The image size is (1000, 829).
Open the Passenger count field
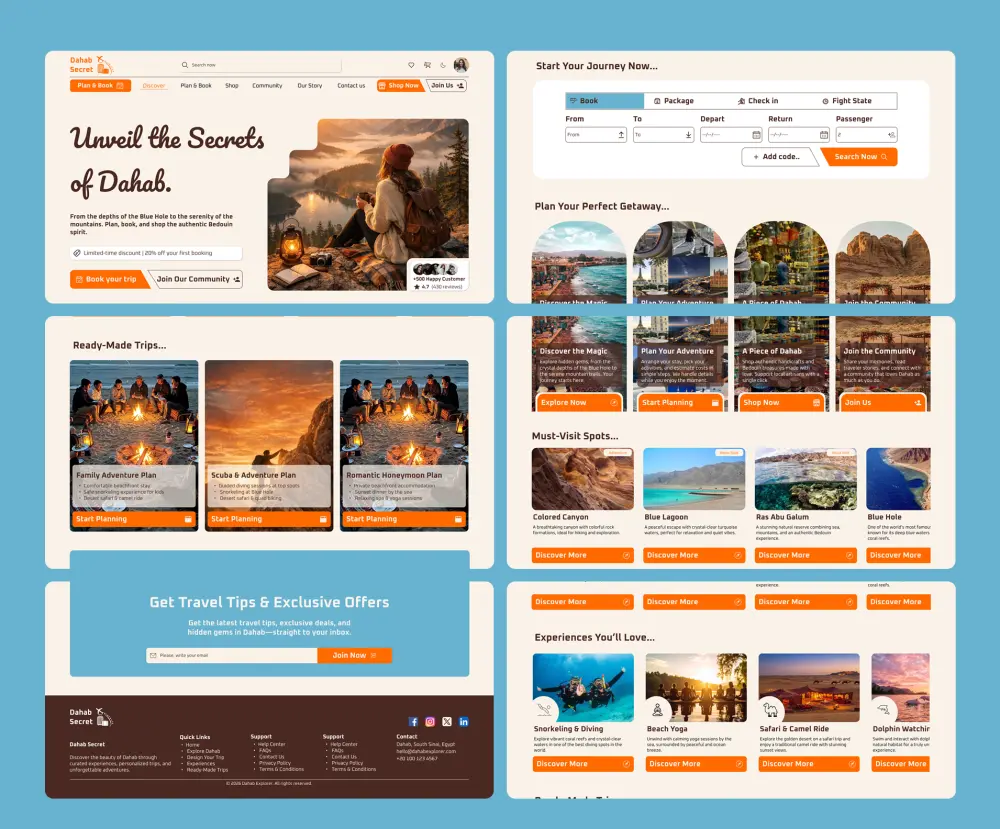[x=866, y=135]
